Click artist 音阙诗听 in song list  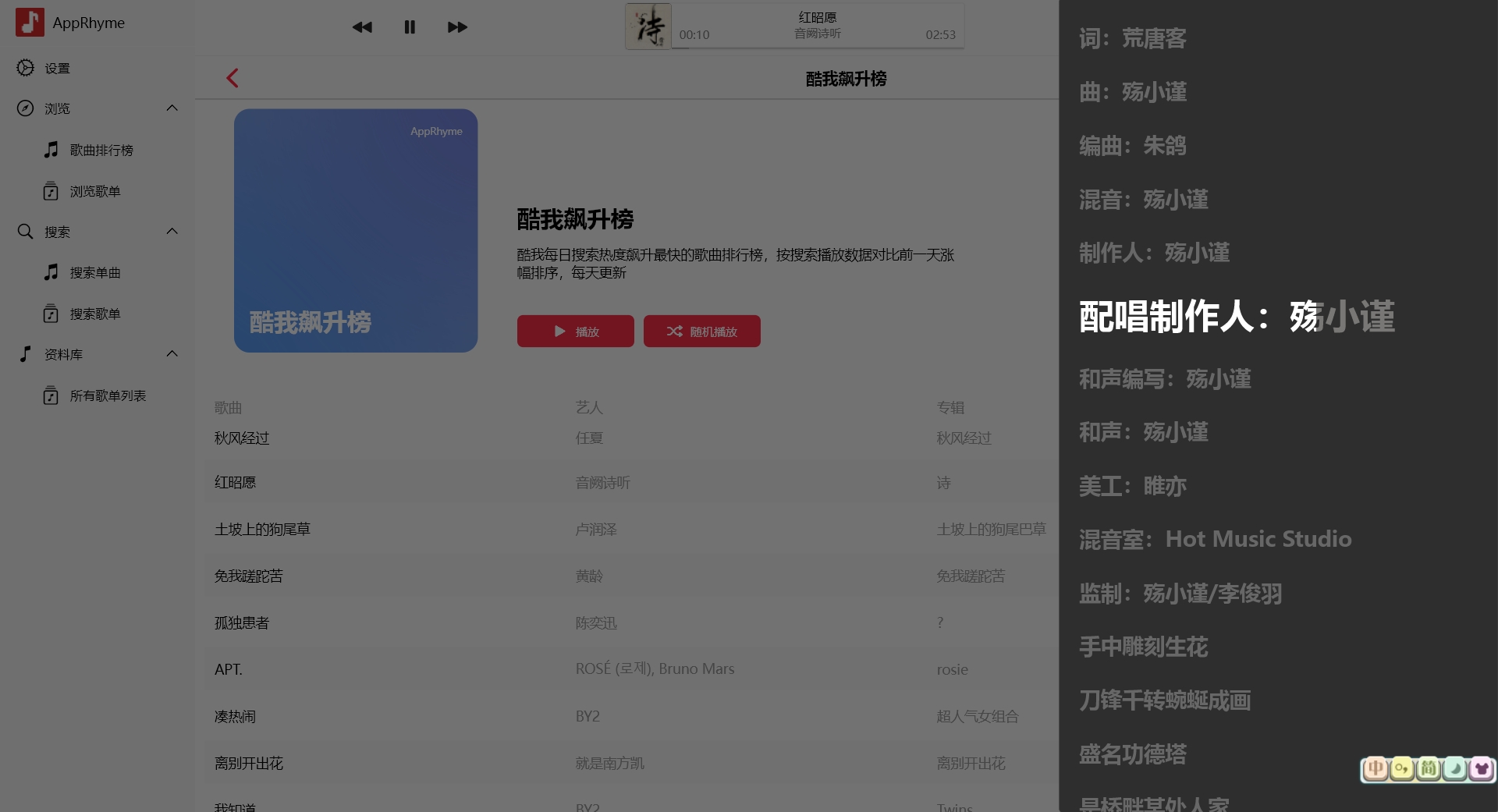603,483
